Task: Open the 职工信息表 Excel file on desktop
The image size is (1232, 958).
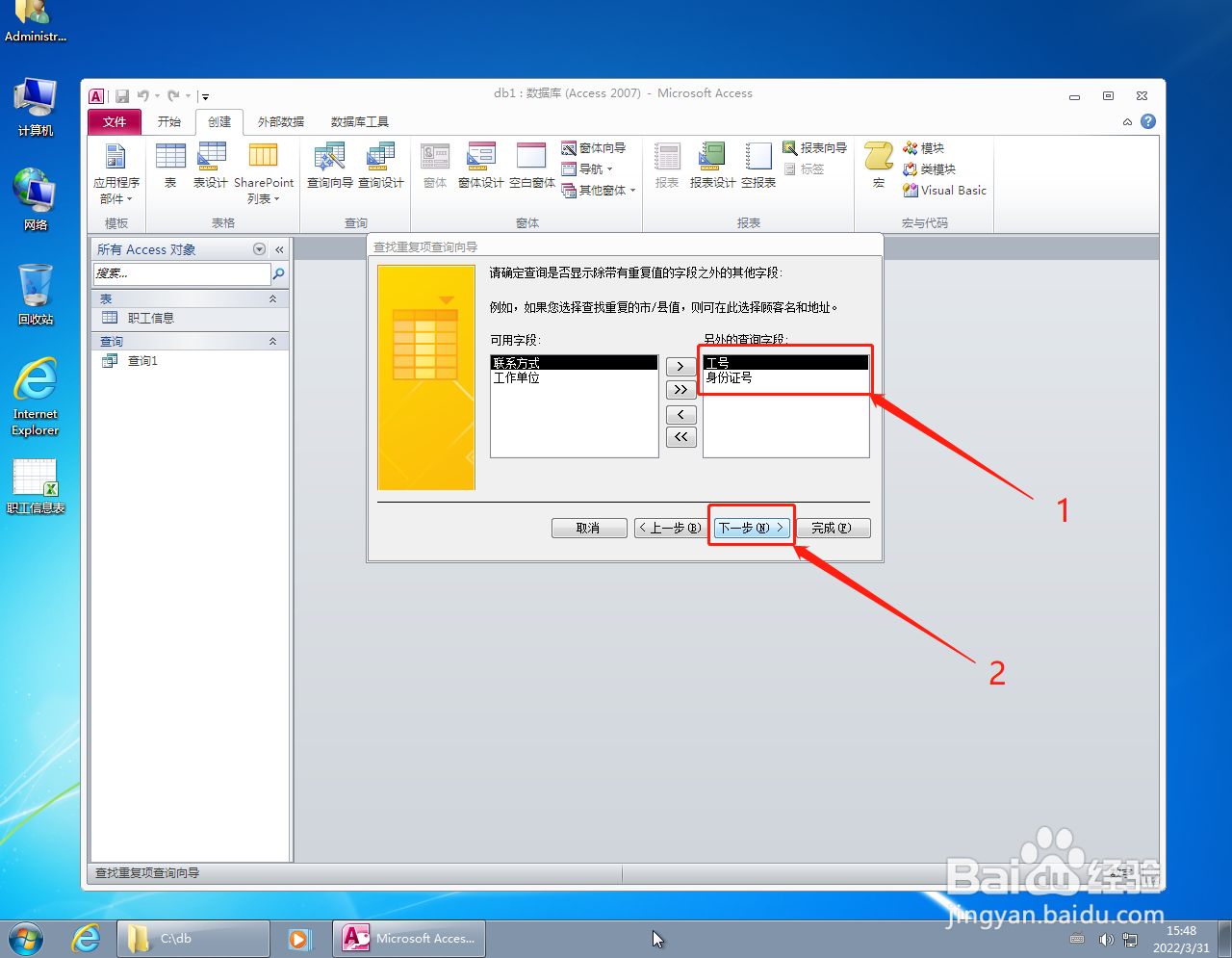Action: pos(36,486)
